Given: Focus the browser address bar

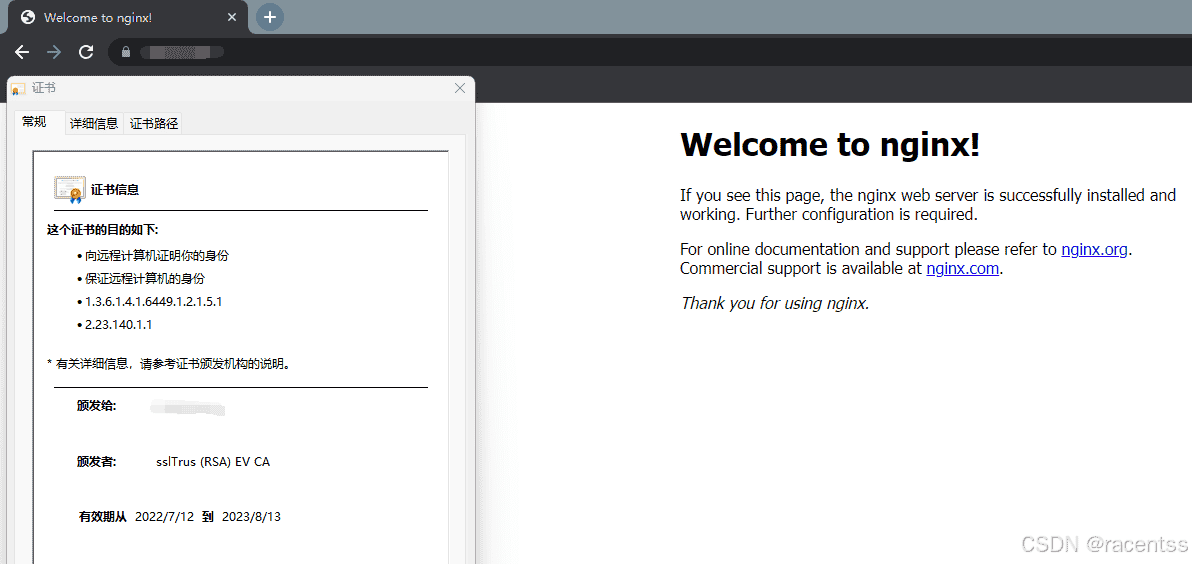Looking at the screenshot, I should tap(600, 52).
